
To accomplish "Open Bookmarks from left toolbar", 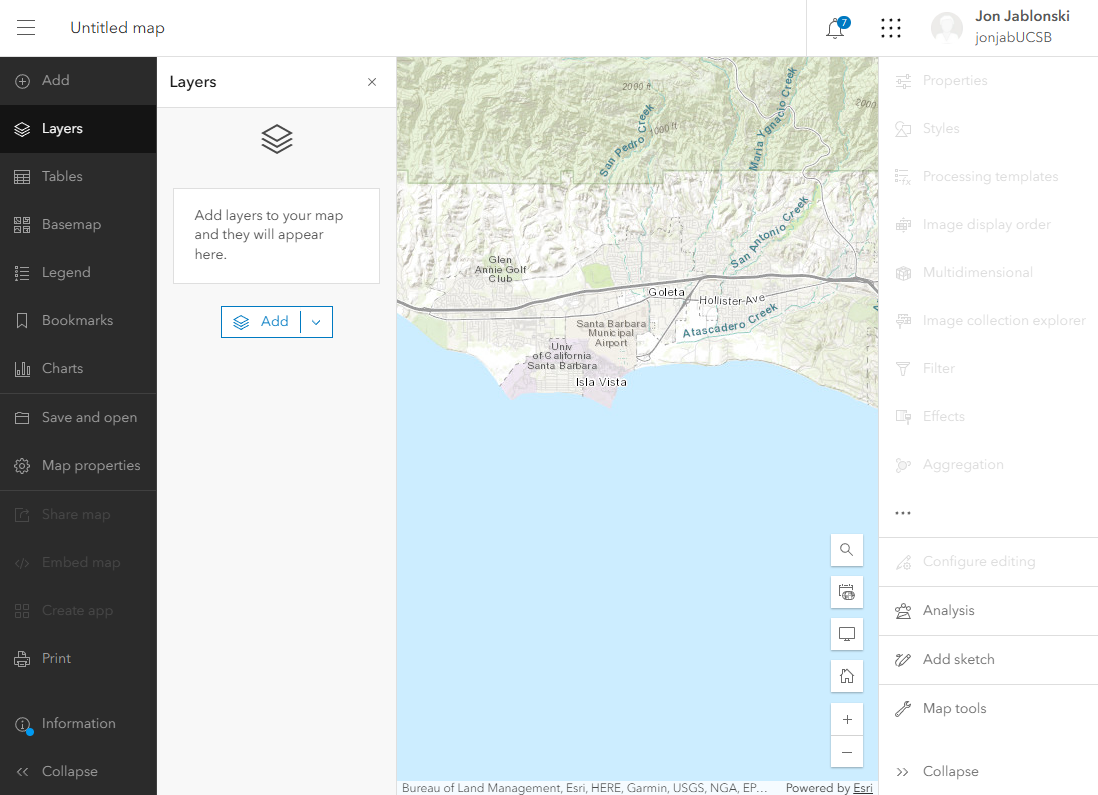I will [77, 321].
